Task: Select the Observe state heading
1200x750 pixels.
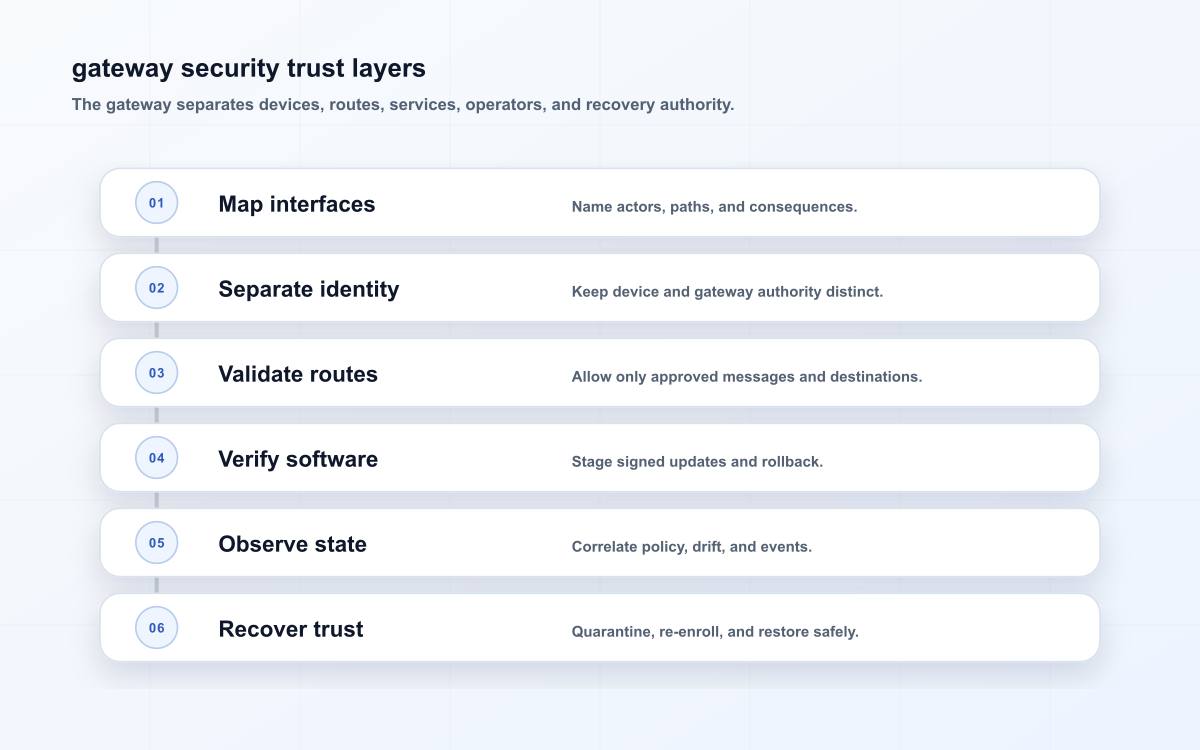Action: (x=293, y=544)
